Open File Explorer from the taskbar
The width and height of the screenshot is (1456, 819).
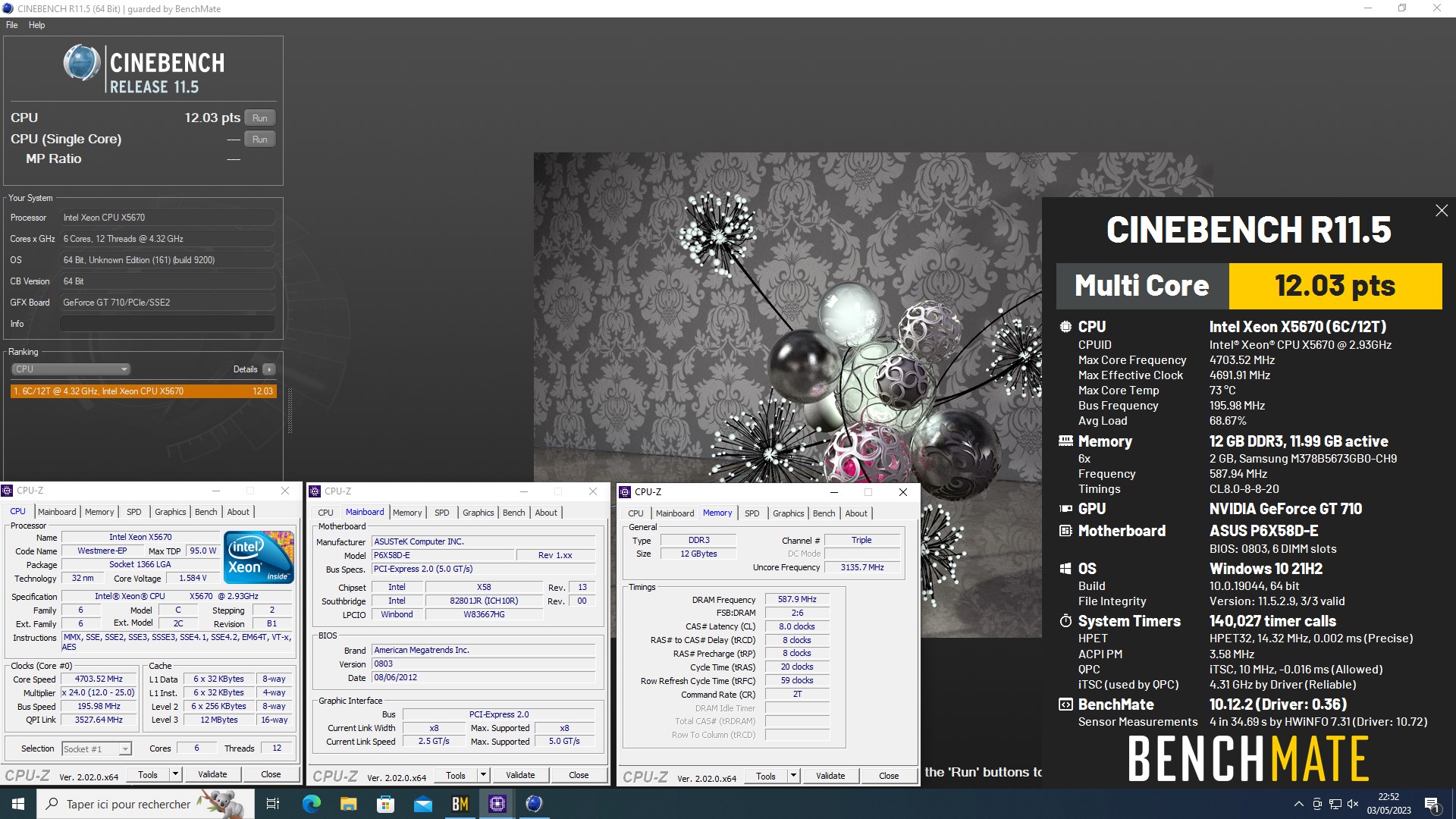pos(348,804)
